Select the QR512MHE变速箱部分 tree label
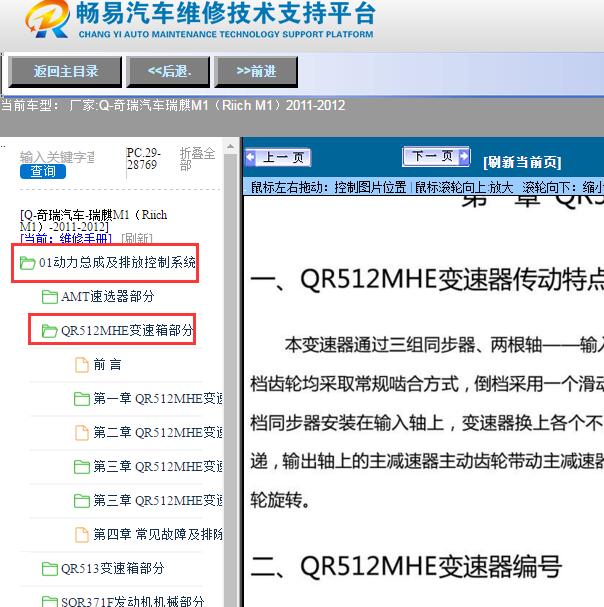 coord(127,330)
